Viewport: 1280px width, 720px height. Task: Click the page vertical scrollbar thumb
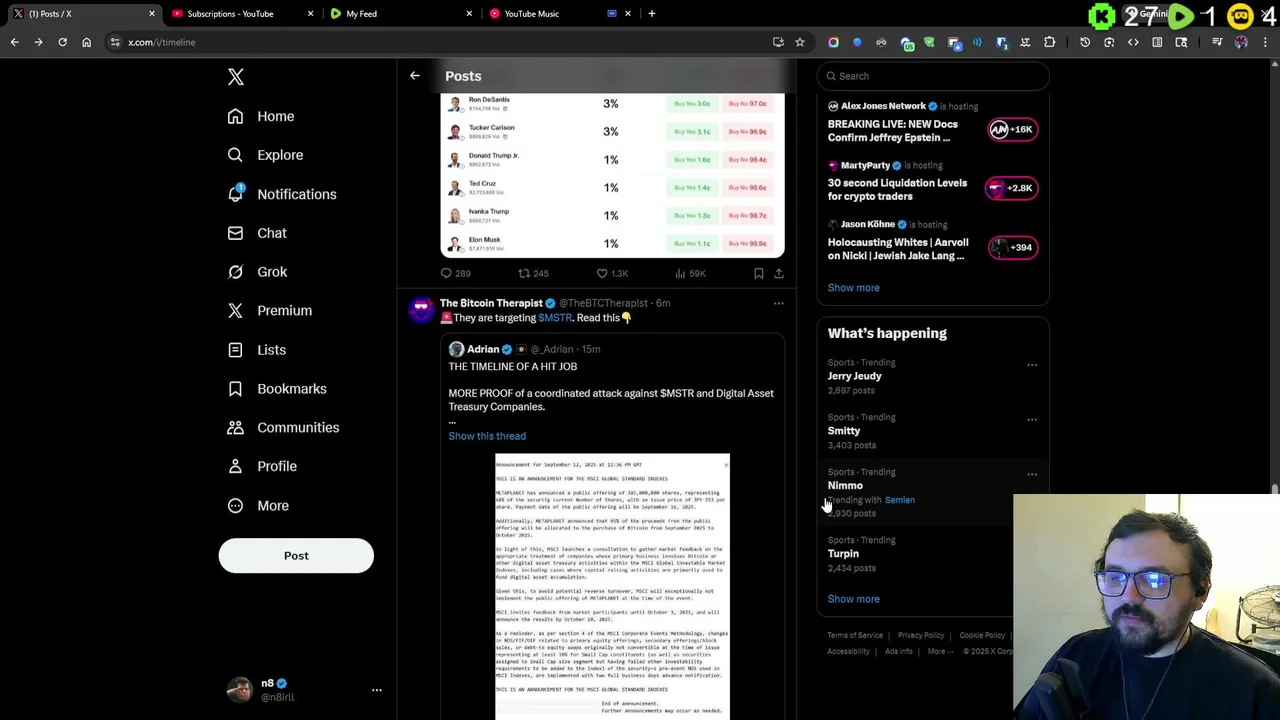coord(1275,490)
